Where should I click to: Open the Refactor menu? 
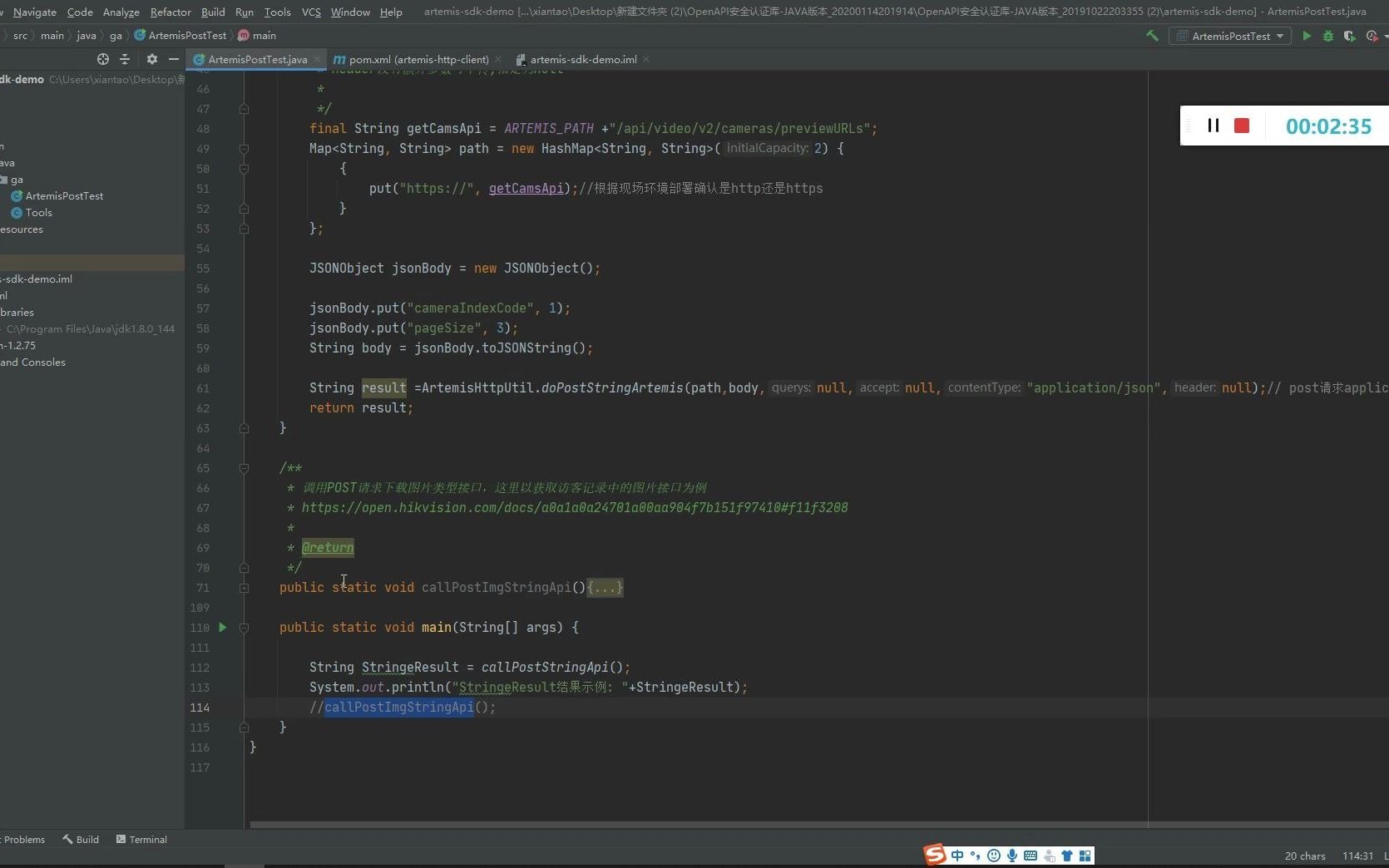[x=171, y=12]
